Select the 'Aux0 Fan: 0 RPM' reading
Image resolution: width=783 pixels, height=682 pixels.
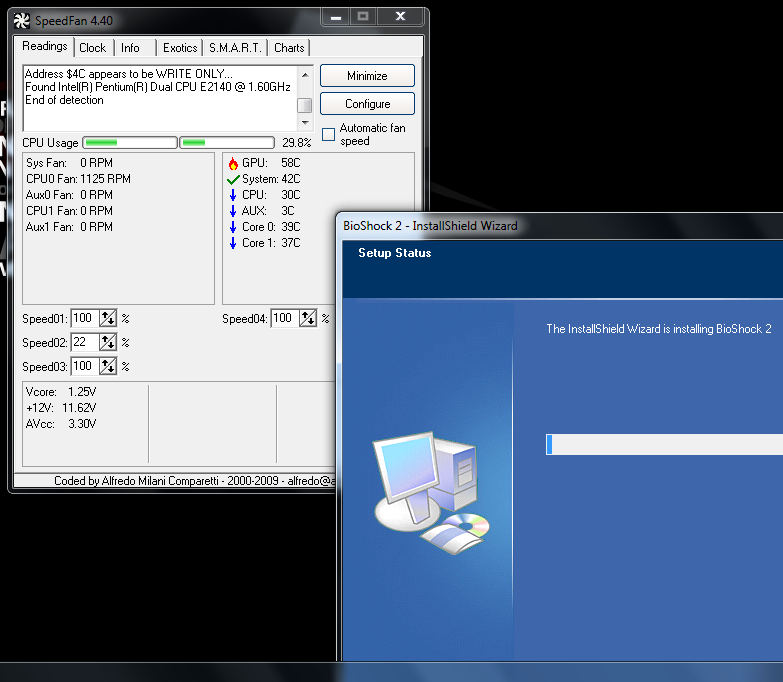coord(69,195)
